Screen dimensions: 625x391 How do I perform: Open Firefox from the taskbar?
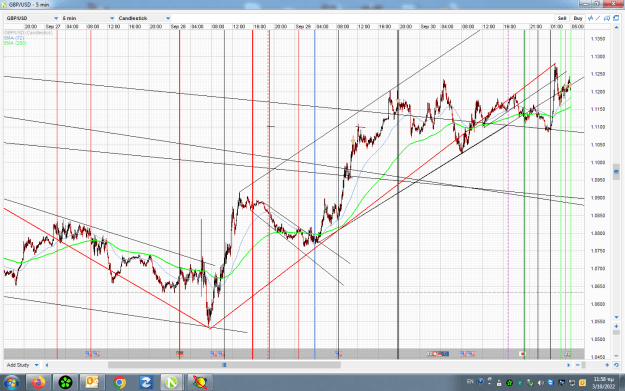(39, 383)
